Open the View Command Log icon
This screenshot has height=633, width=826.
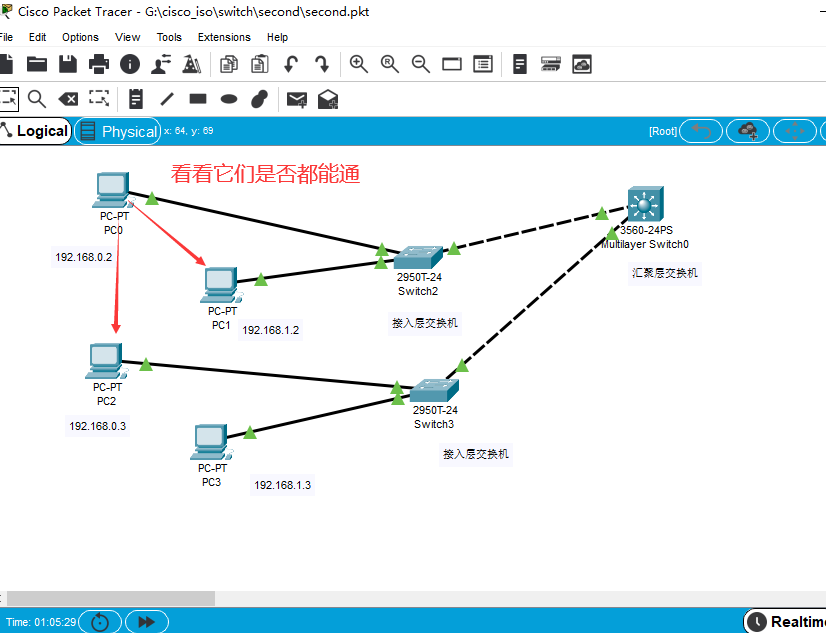pyautogui.click(x=520, y=64)
